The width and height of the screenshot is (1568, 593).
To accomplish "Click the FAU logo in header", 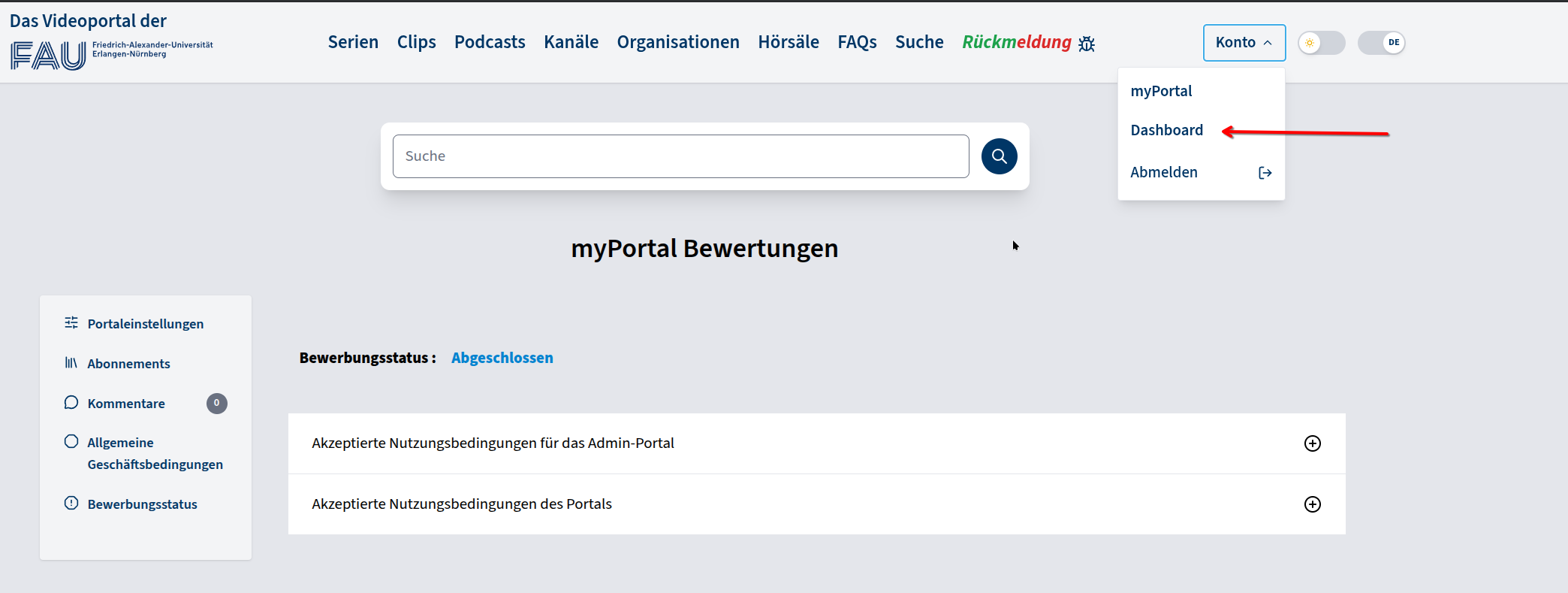I will coord(49,55).
